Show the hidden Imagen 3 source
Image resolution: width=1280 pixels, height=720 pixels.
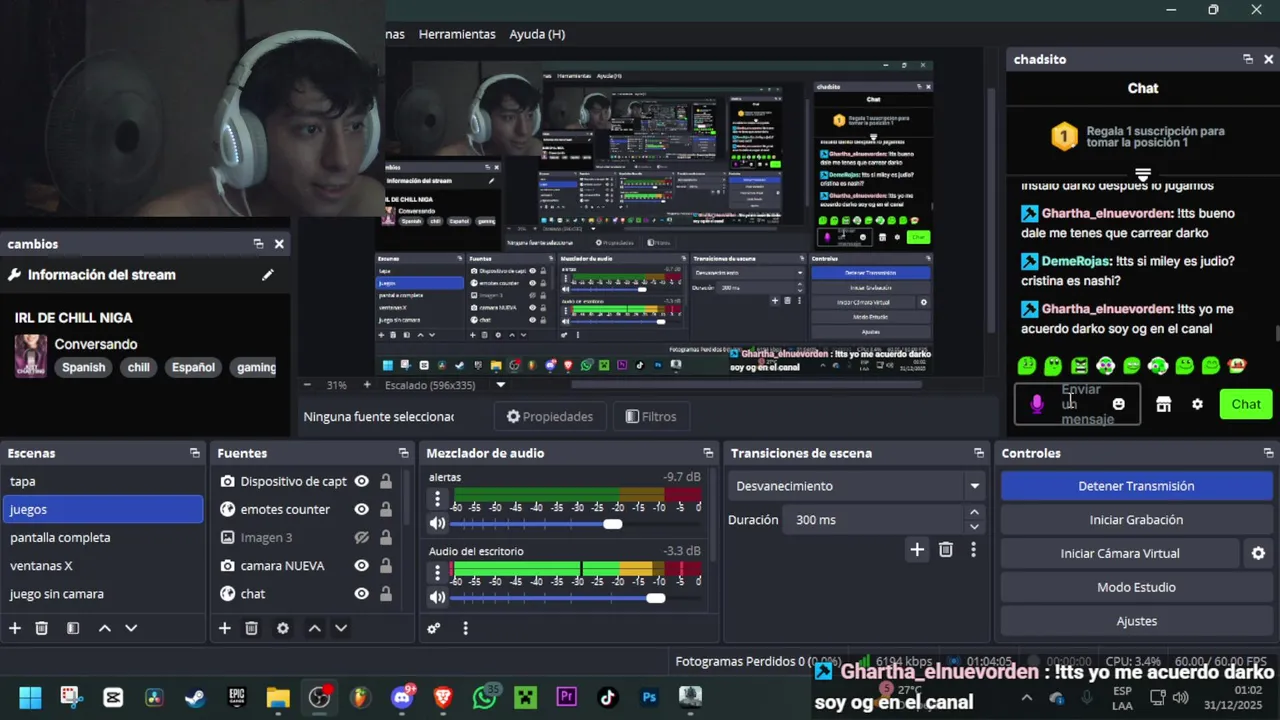(362, 537)
